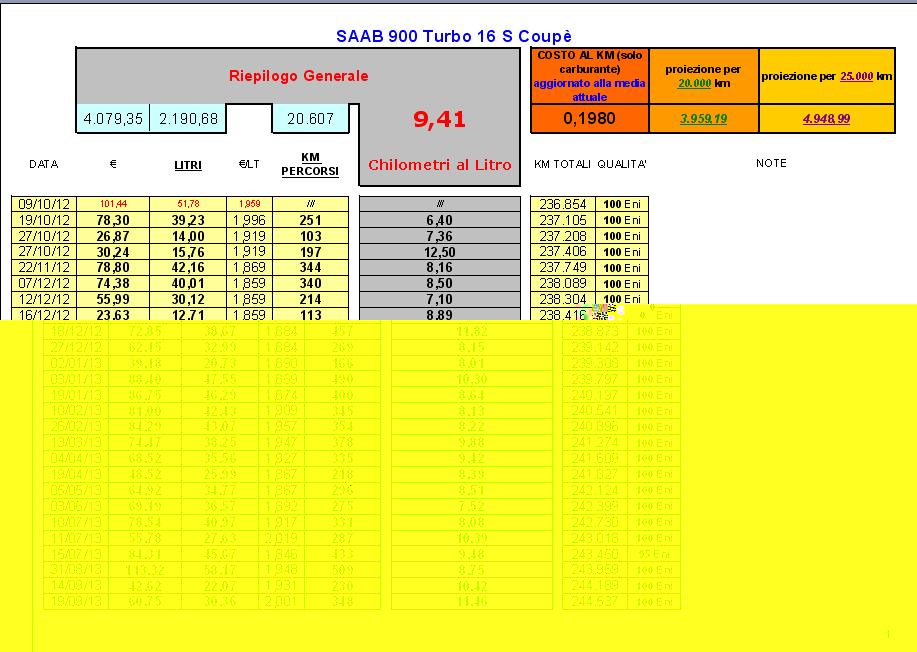The image size is (917, 652).
Task: Click the QUALITA' column header
Action: tap(622, 164)
